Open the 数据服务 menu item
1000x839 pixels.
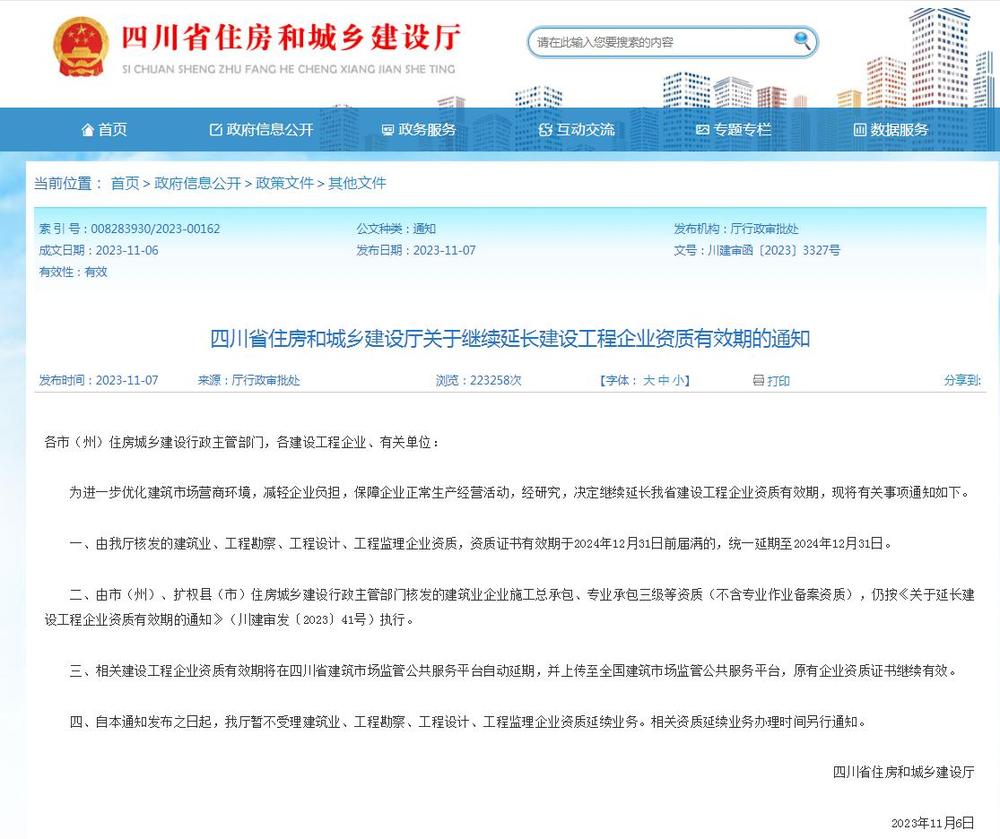(899, 130)
